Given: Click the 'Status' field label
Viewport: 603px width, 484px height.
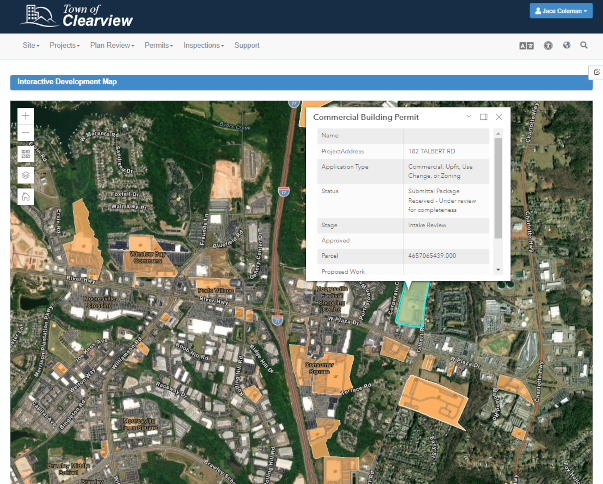Looking at the screenshot, I should [x=330, y=191].
